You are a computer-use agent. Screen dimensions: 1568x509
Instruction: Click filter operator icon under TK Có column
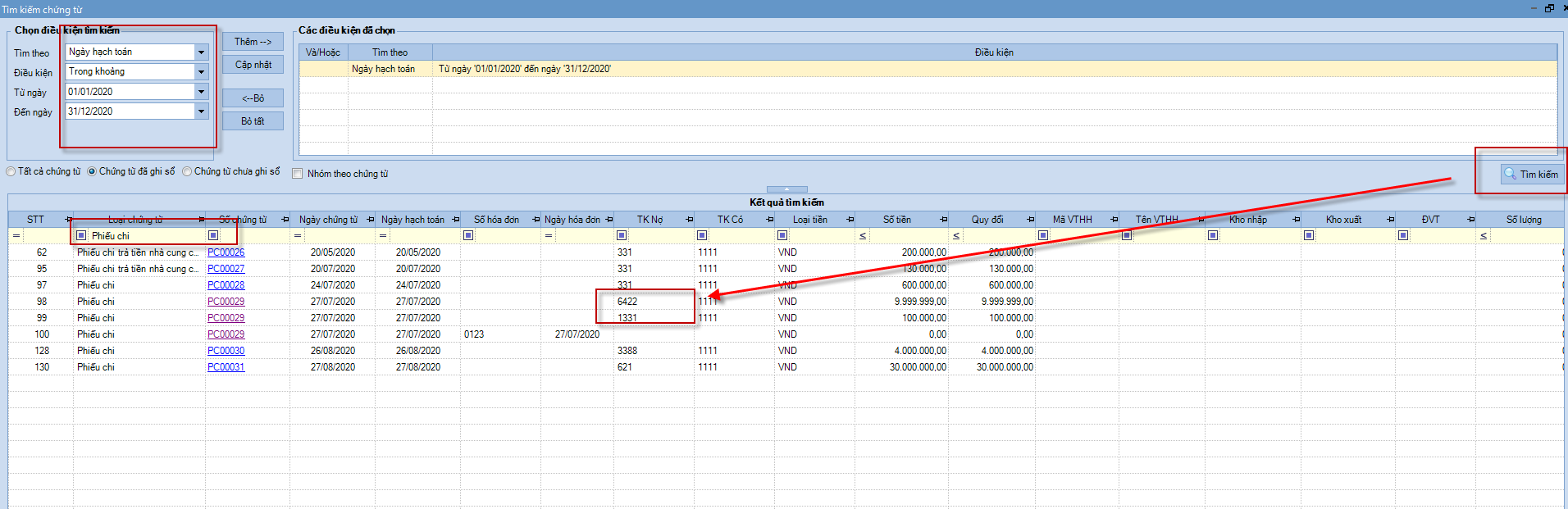point(702,235)
